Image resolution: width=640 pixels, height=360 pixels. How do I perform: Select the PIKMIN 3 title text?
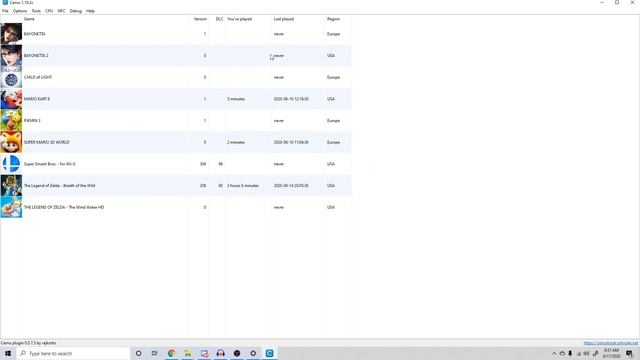click(x=32, y=120)
